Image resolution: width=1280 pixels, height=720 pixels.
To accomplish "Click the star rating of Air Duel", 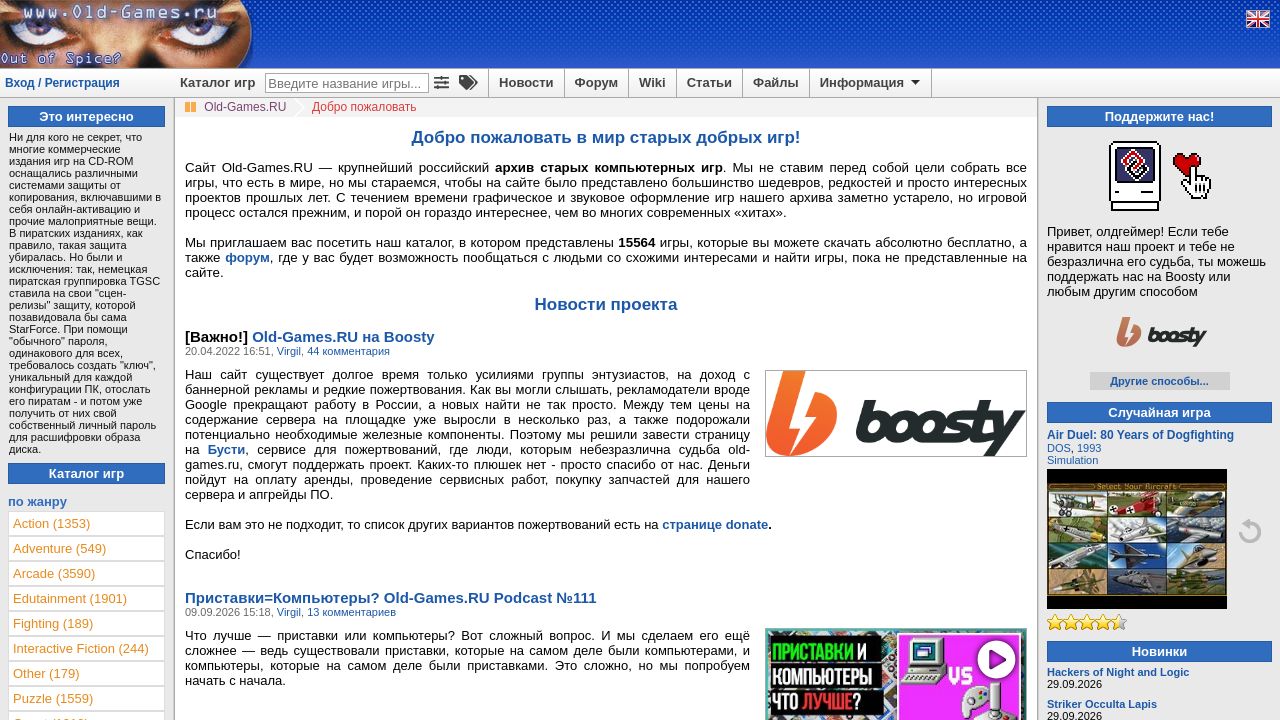I will click(x=1087, y=622).
